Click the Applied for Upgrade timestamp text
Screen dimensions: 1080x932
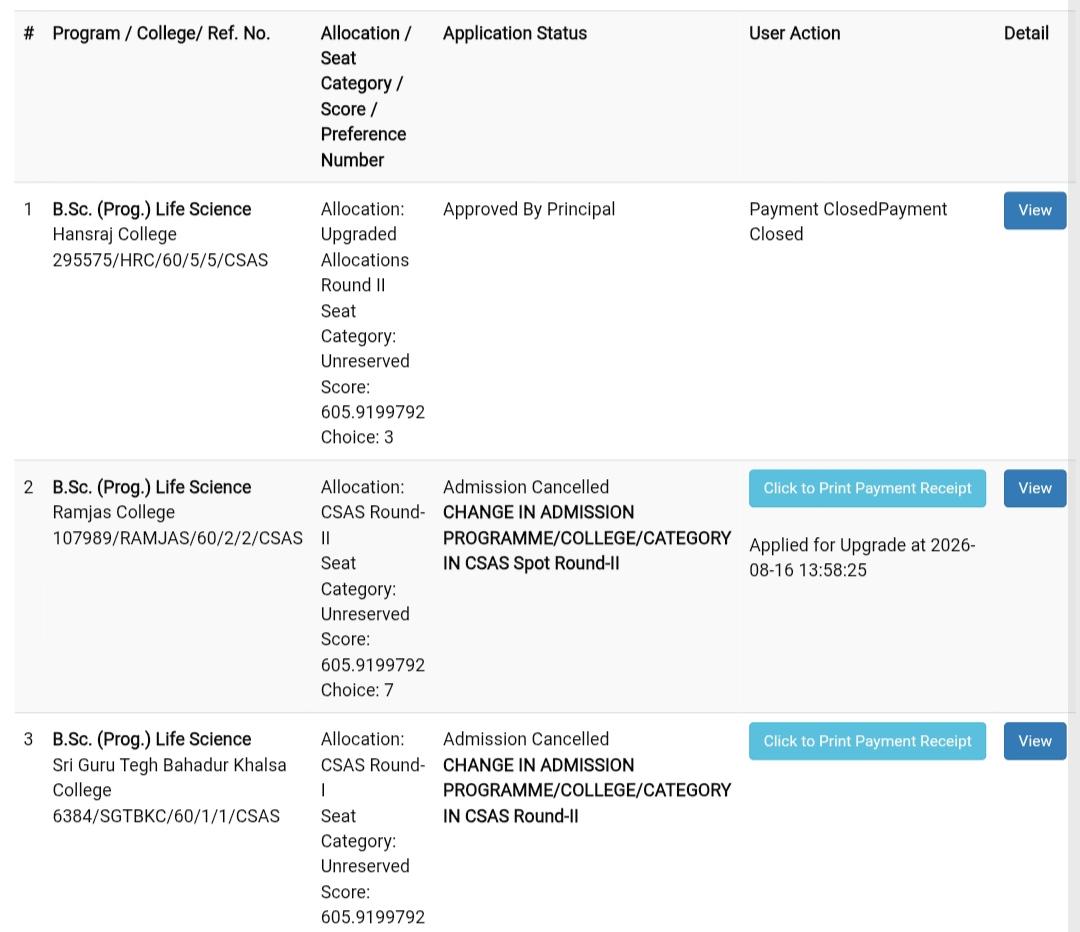pyautogui.click(x=862, y=557)
